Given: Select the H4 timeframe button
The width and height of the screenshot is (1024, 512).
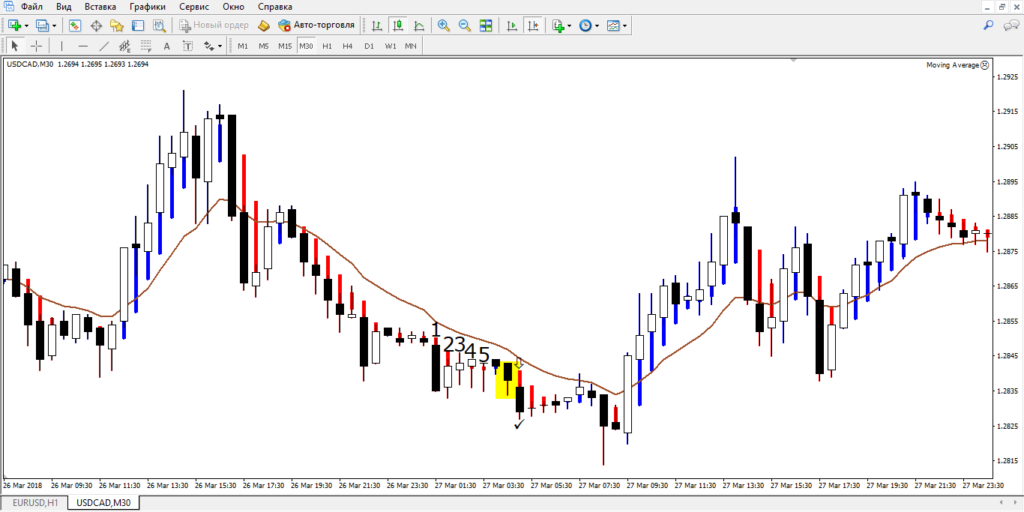Looking at the screenshot, I should coord(347,46).
